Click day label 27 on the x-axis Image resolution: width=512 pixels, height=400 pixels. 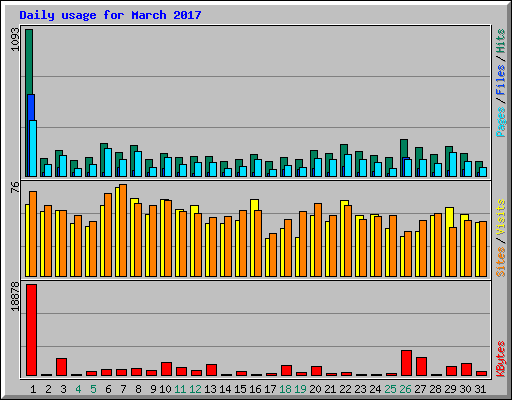[x=420, y=389]
